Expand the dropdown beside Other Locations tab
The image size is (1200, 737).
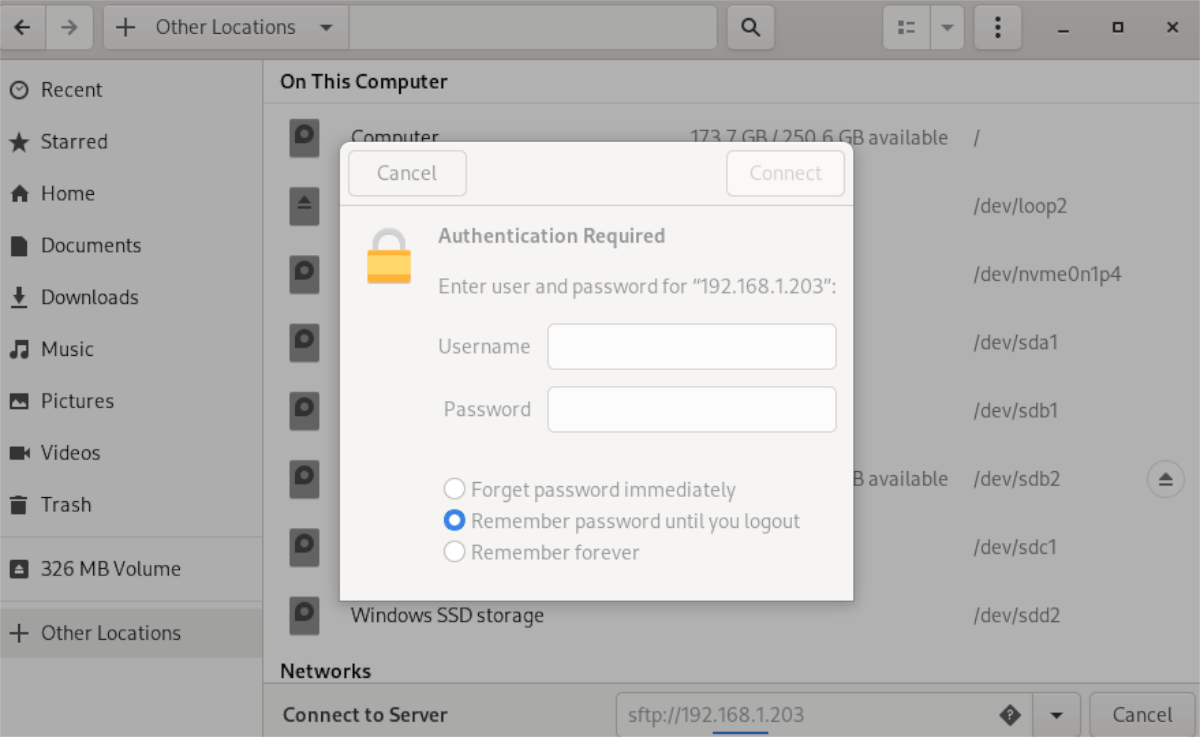click(x=325, y=27)
